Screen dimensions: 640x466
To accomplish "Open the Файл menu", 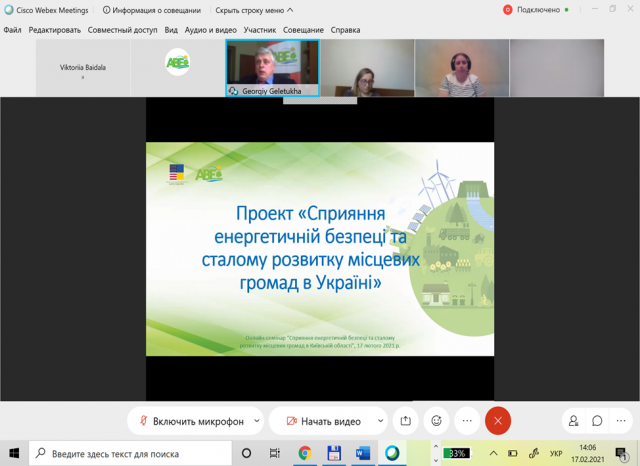I will (x=12, y=30).
